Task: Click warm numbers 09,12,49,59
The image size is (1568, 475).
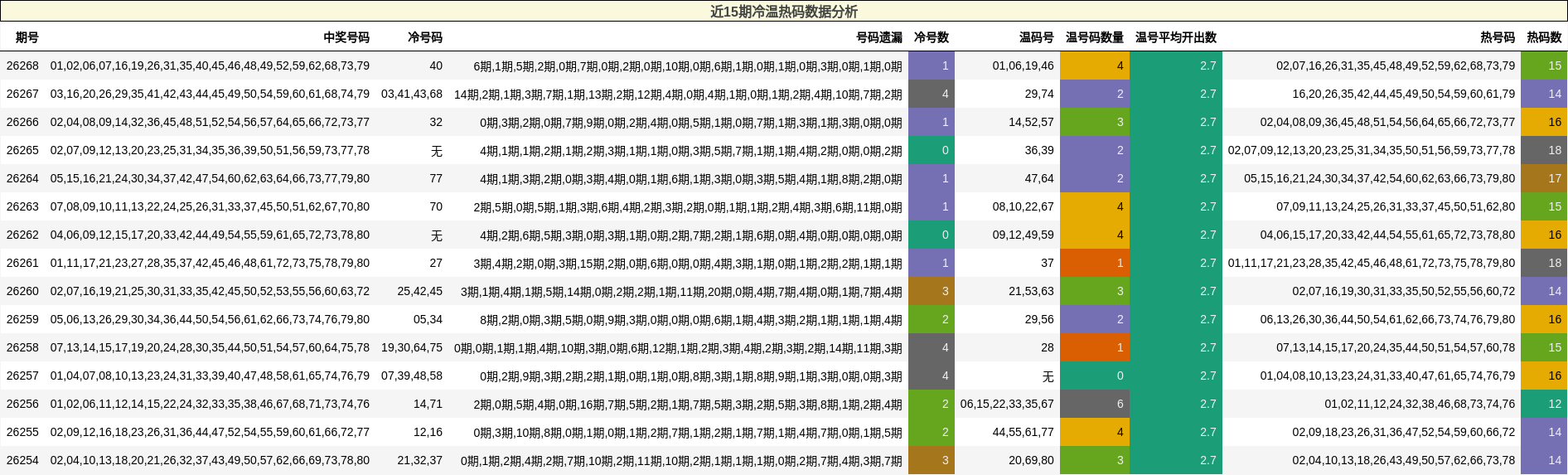Action: click(x=1024, y=235)
